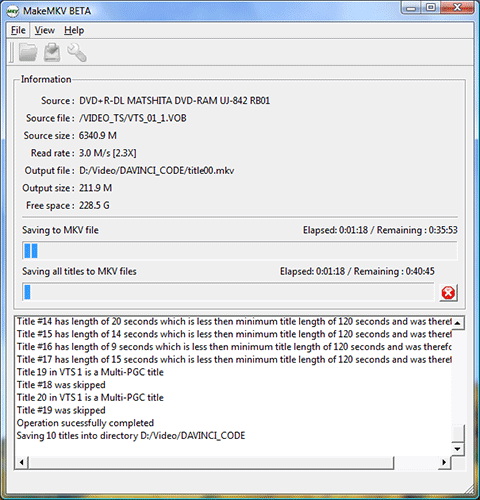The image size is (480, 500).
Task: Open the File menu
Action: tap(18, 30)
